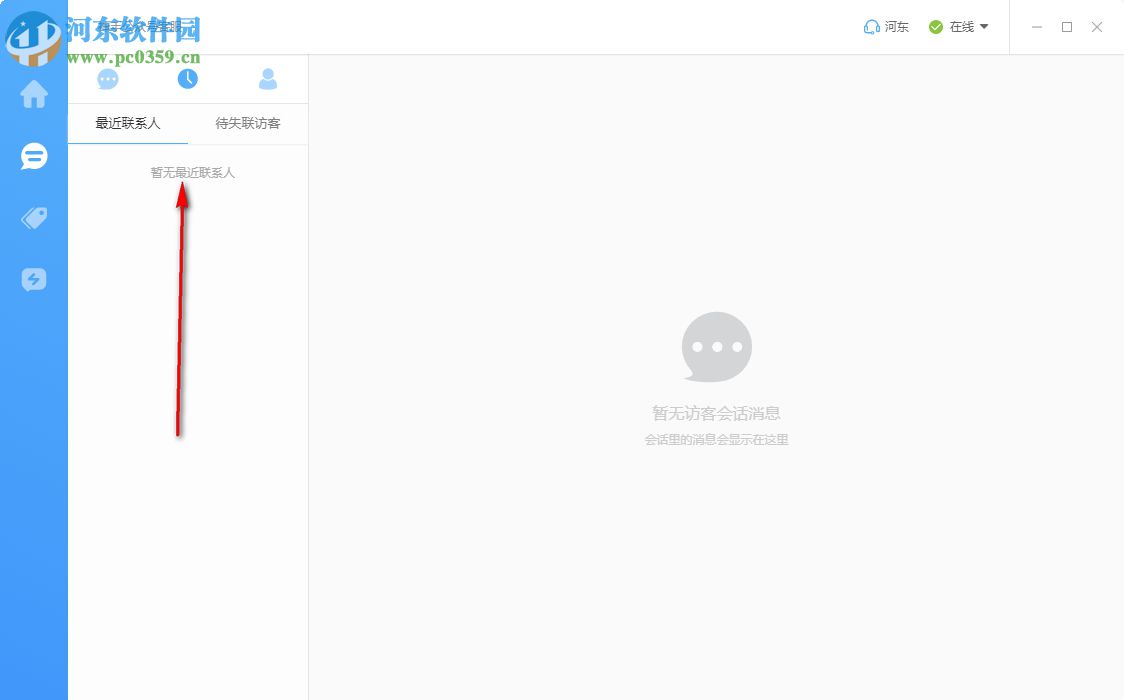Click the 暂无访客会话消息 message area
Screen dimensions: 1124x700
(716, 413)
